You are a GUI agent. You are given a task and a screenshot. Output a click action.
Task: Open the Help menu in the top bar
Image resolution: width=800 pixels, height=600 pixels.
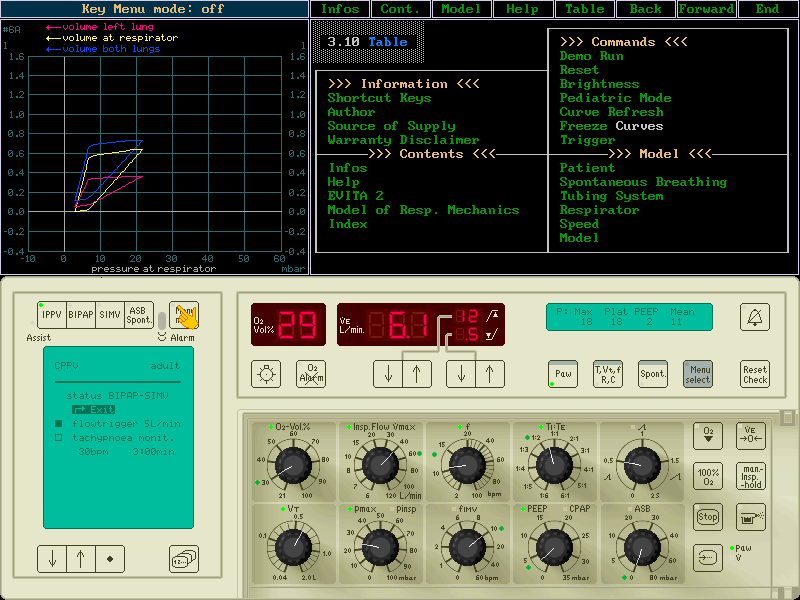point(522,9)
